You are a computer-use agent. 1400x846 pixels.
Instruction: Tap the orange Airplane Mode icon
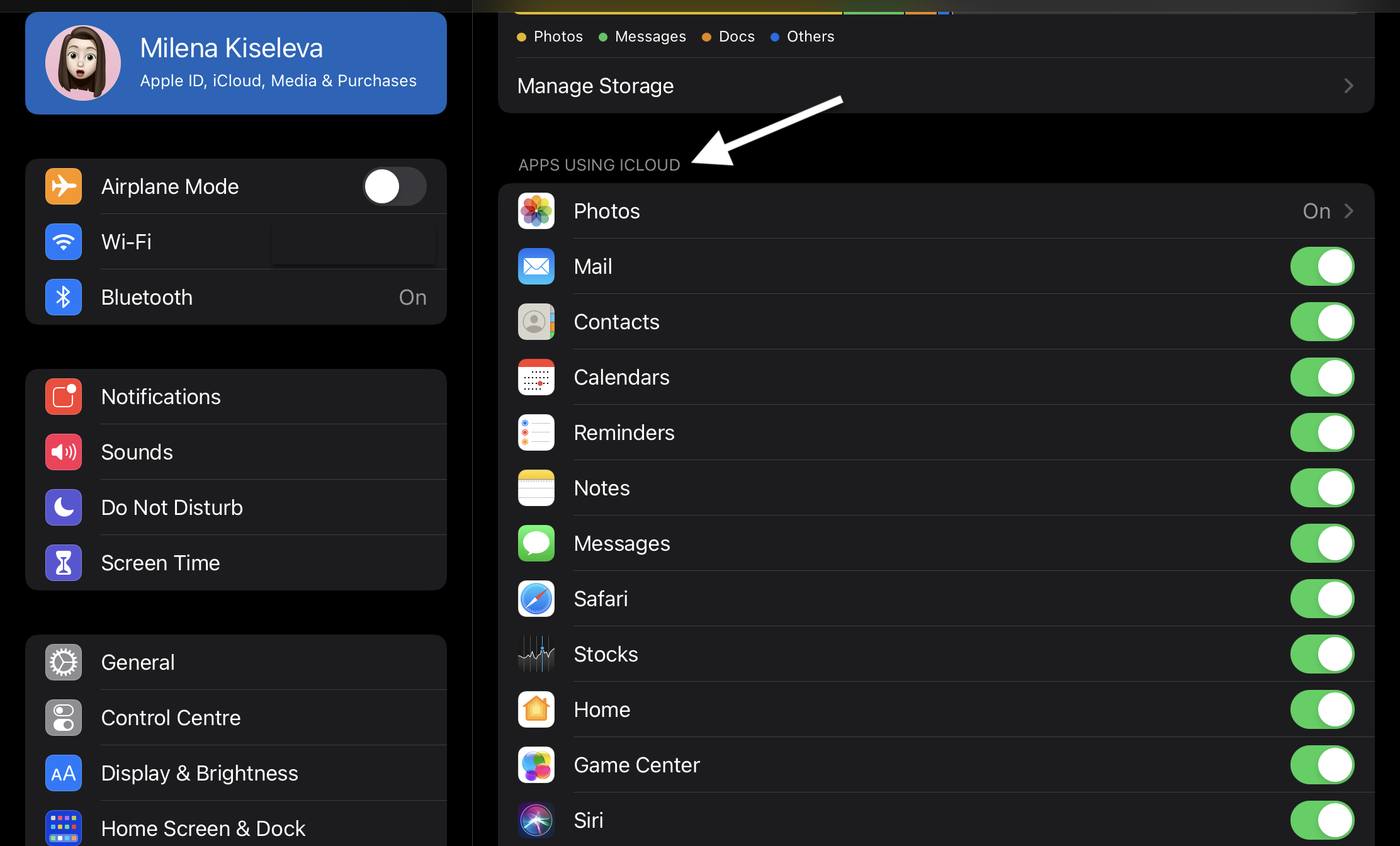point(64,186)
